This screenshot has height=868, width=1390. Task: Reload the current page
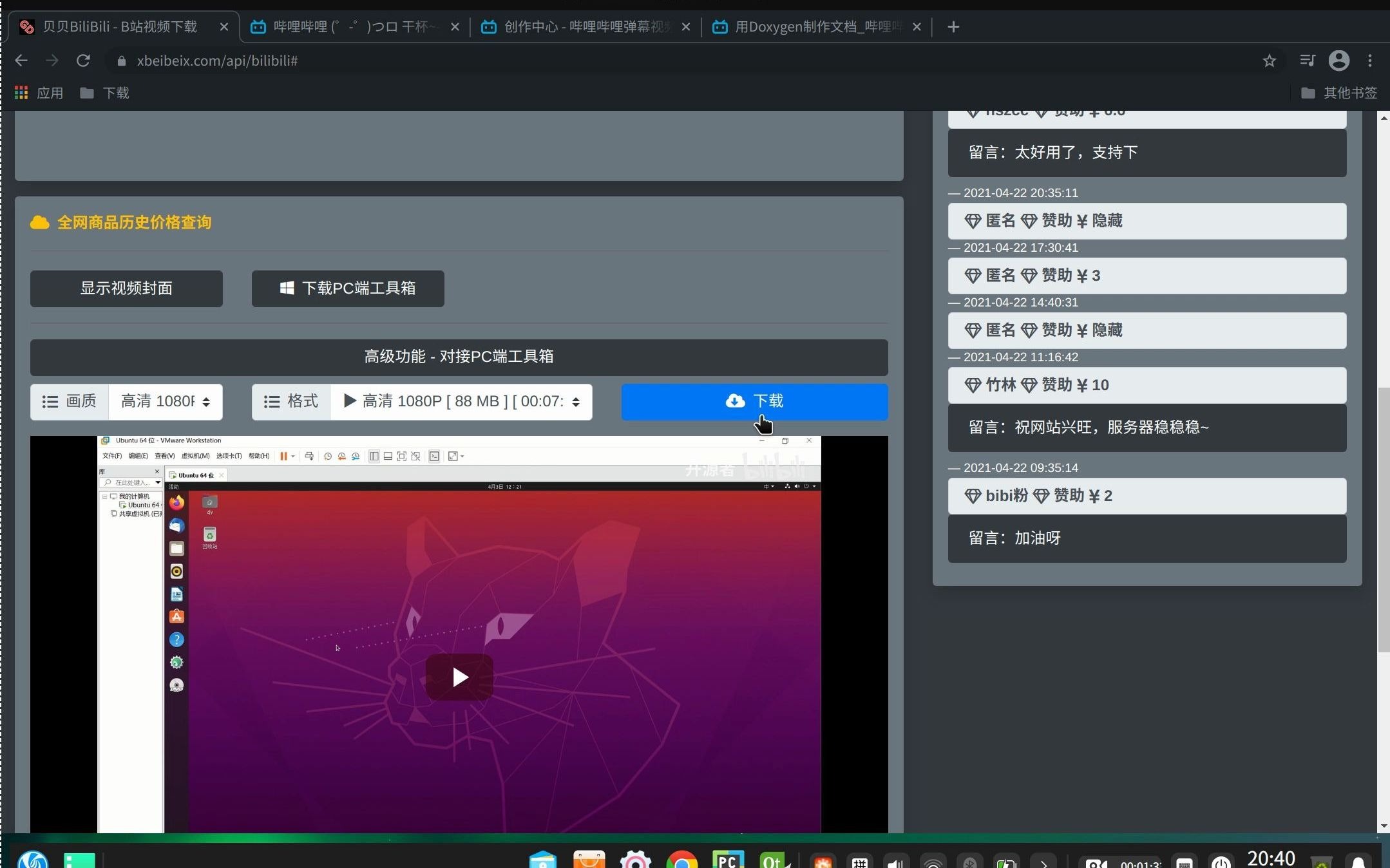point(83,61)
